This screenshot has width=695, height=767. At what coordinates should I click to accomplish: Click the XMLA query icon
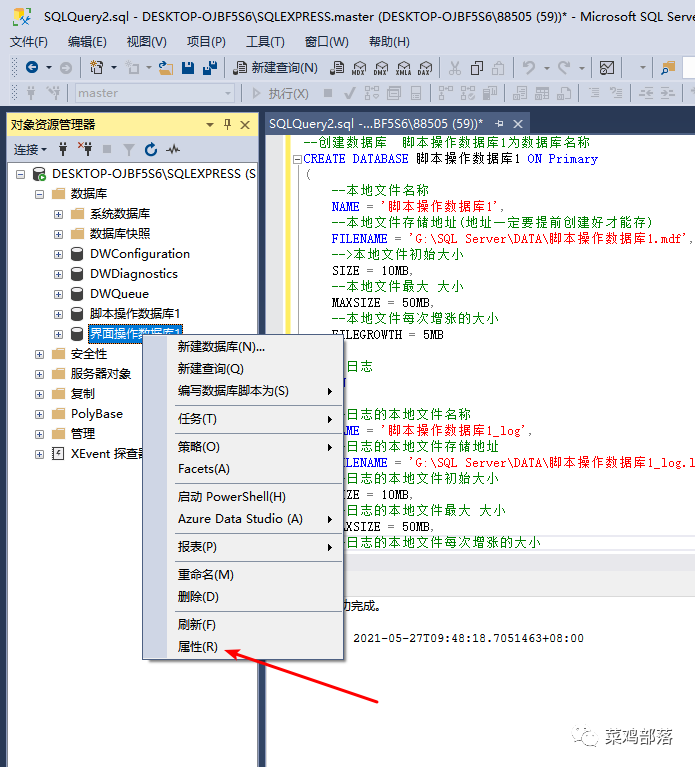(404, 68)
